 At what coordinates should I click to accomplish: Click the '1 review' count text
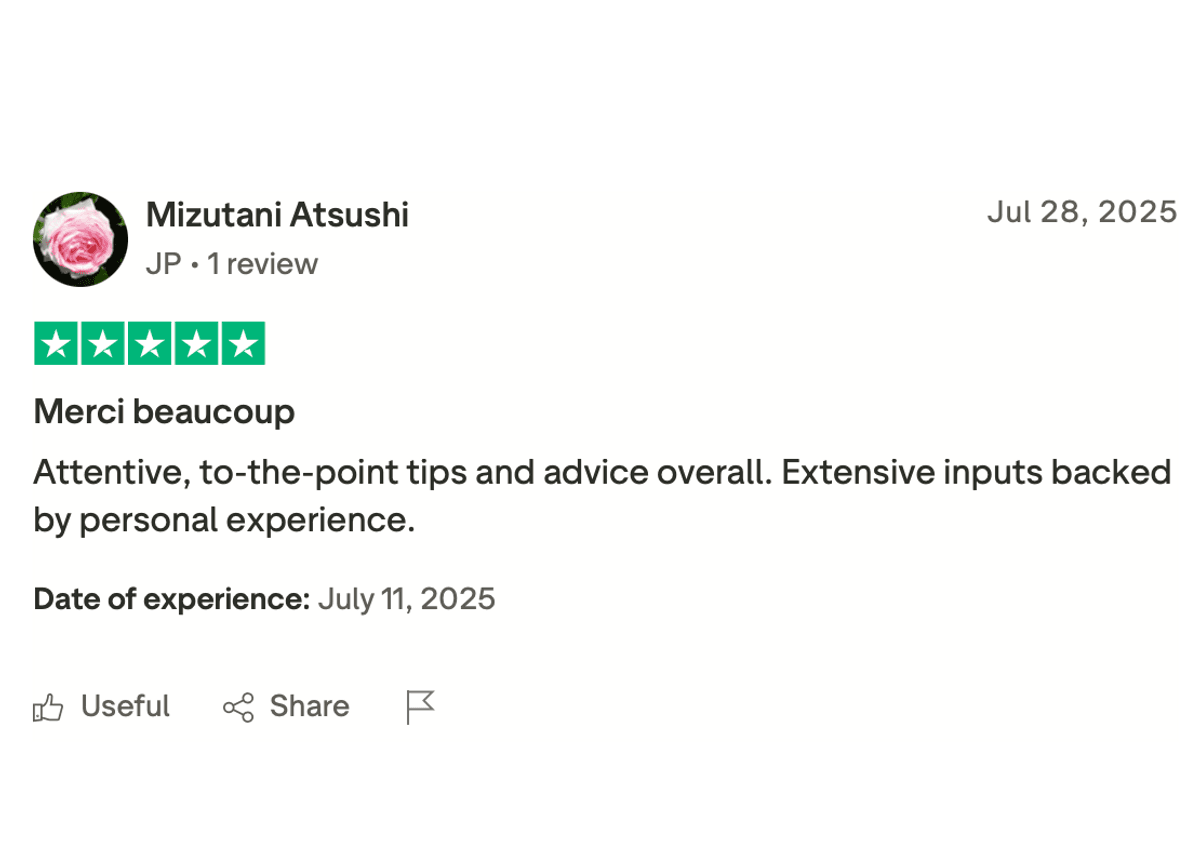pos(263,264)
